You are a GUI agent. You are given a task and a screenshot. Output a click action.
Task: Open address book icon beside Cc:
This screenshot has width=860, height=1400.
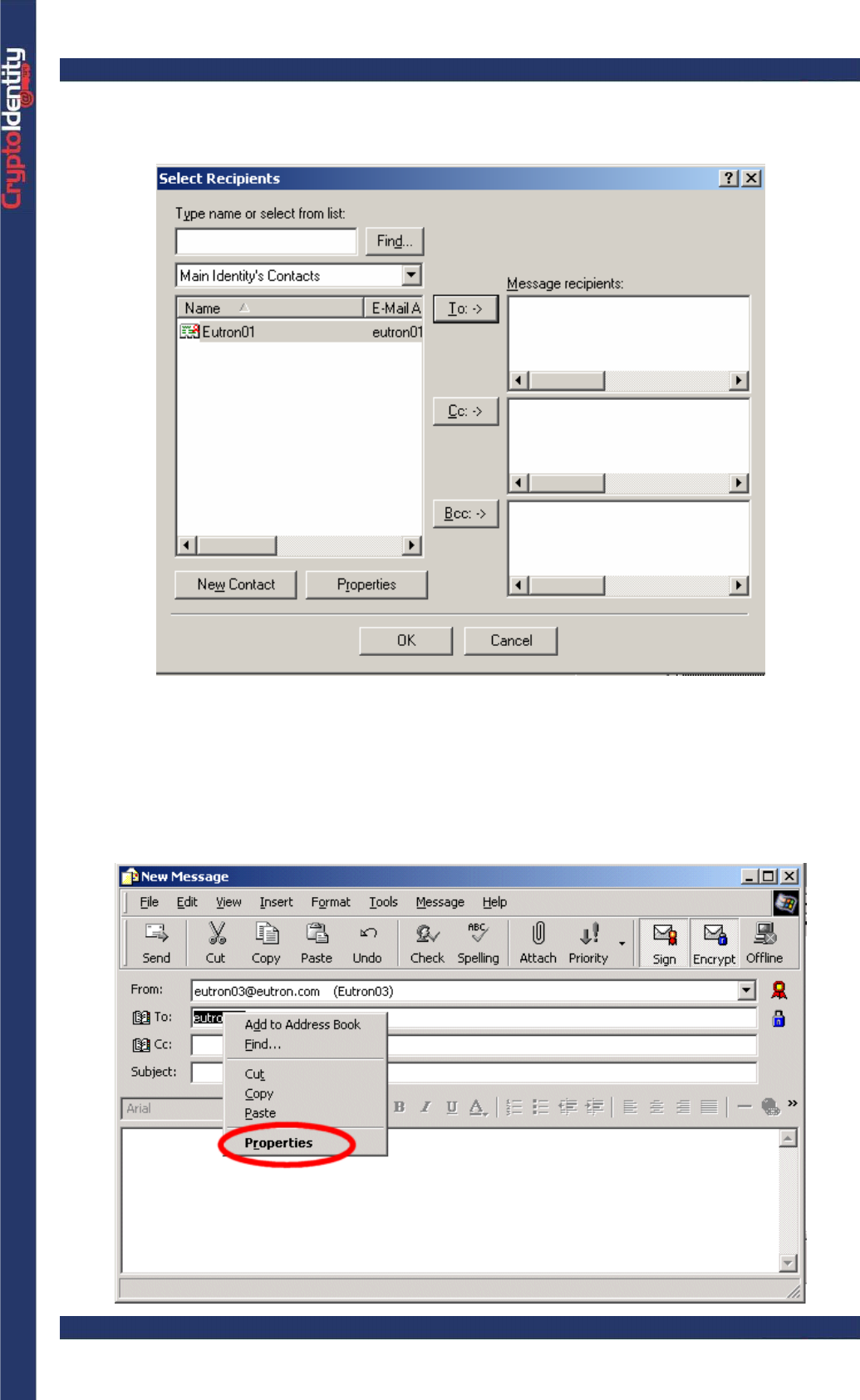coord(141,1045)
